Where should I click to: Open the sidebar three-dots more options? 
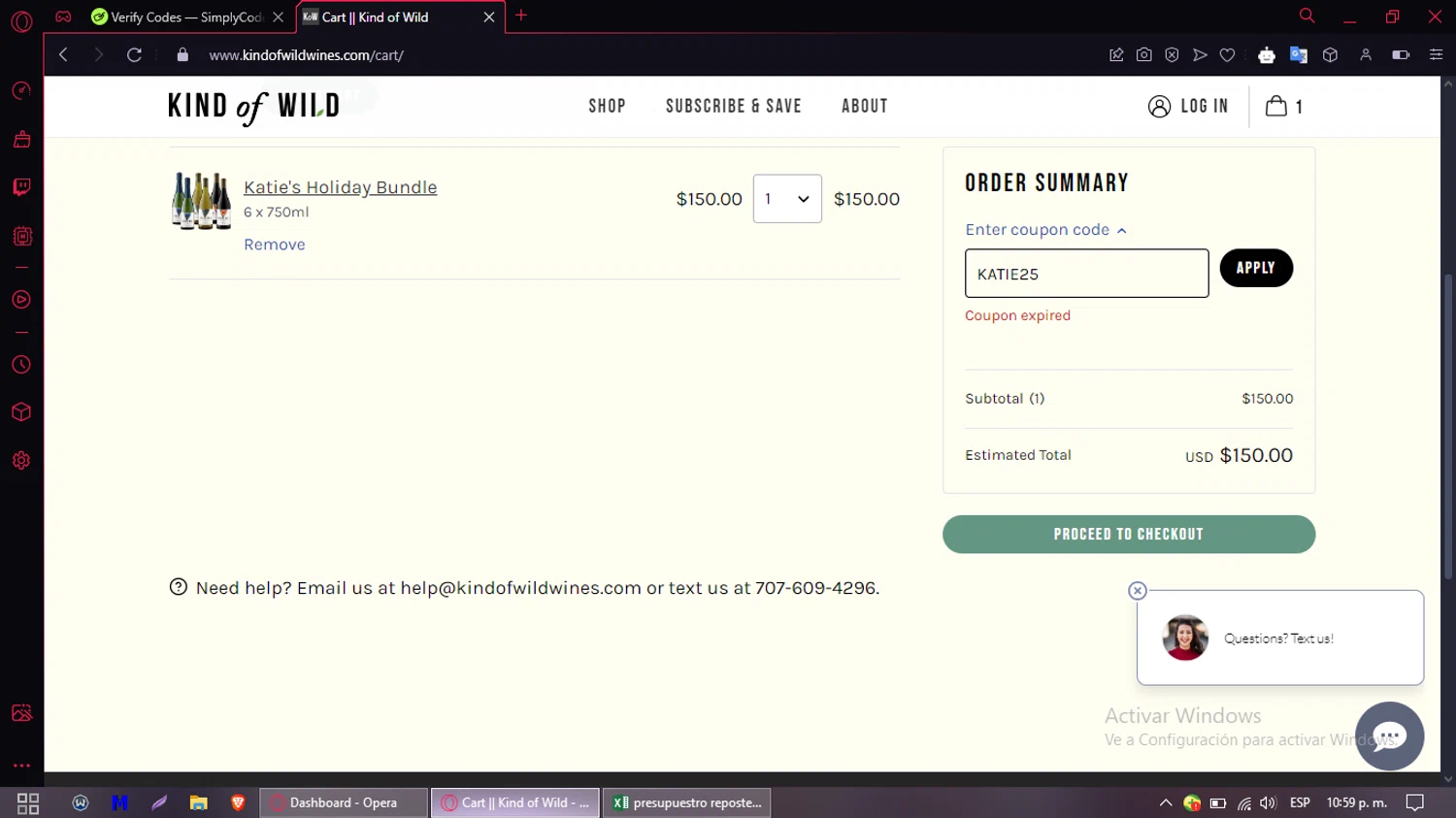tap(21, 766)
